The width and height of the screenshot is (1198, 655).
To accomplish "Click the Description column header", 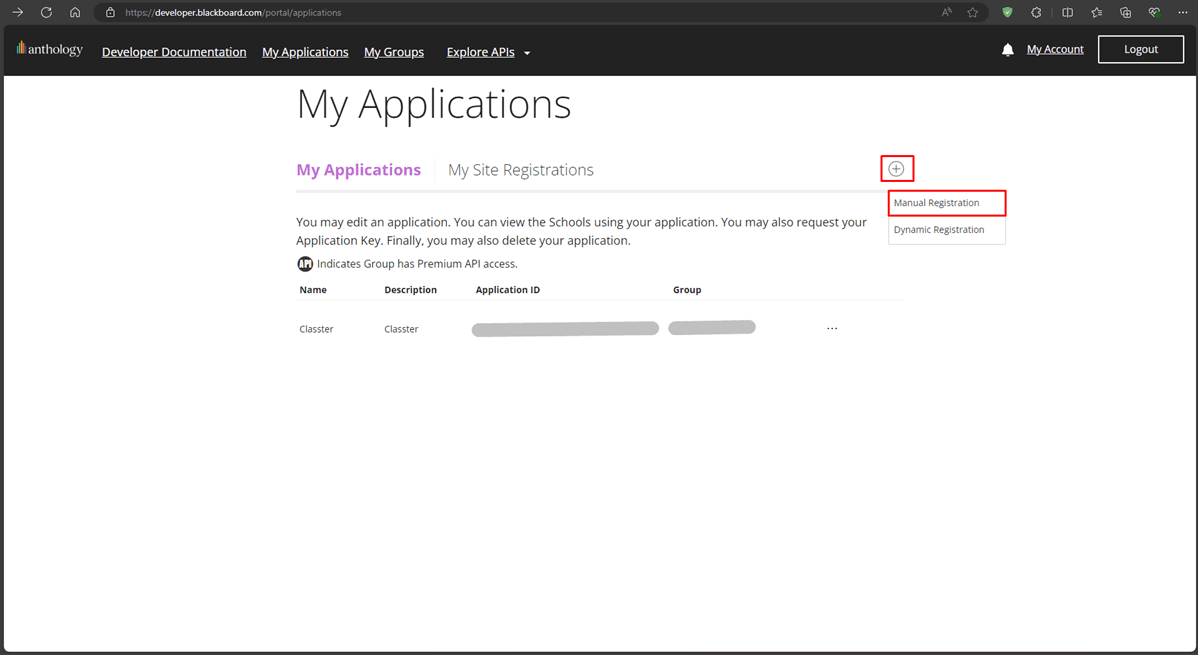I will tap(410, 290).
